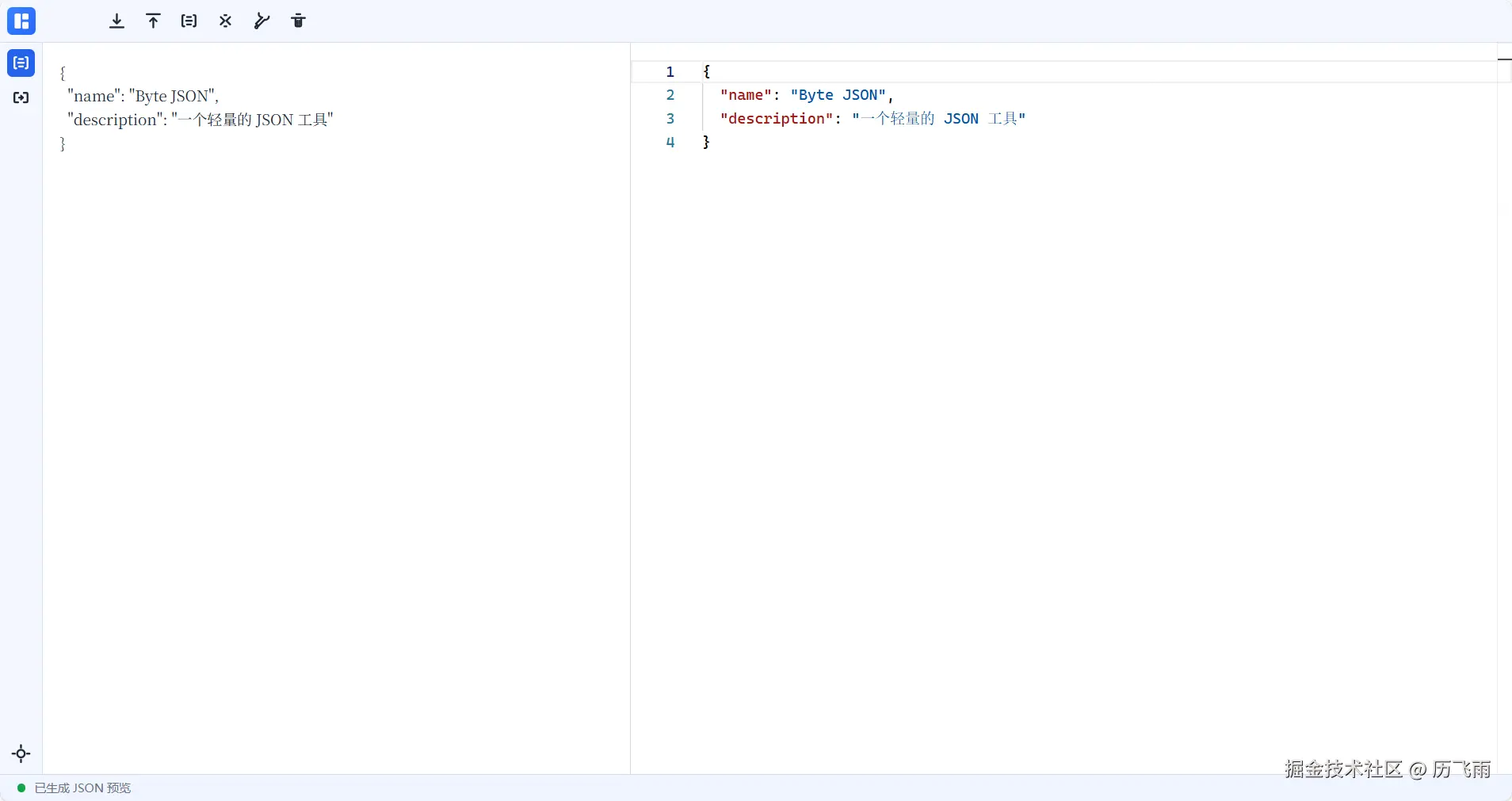The width and height of the screenshot is (1512, 801).
Task: Click the crosshair icon at the sidebar bottom
Action: click(x=21, y=753)
